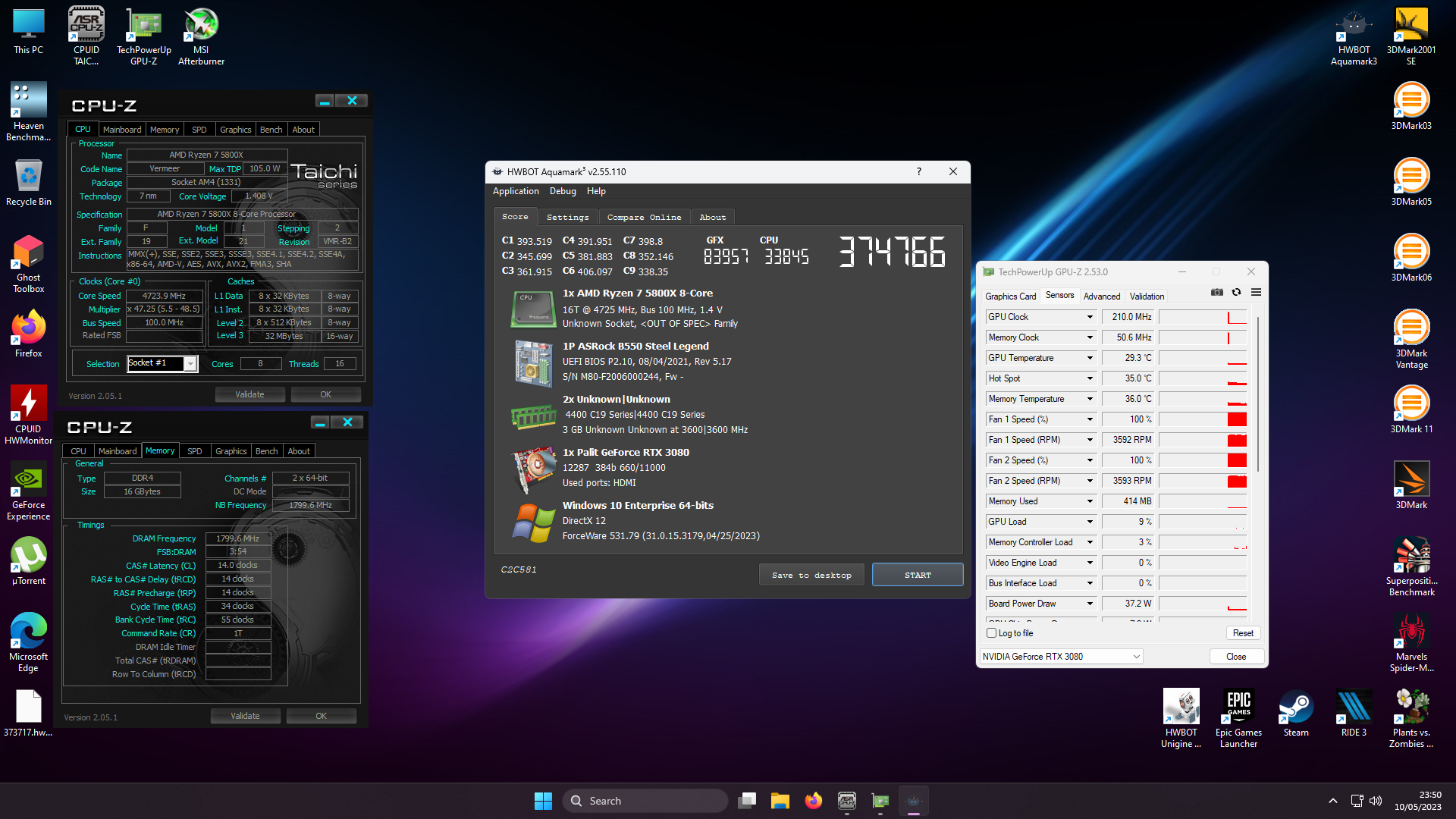Open Compare Online tab in Aquamark
The image size is (1456, 819).
point(644,217)
